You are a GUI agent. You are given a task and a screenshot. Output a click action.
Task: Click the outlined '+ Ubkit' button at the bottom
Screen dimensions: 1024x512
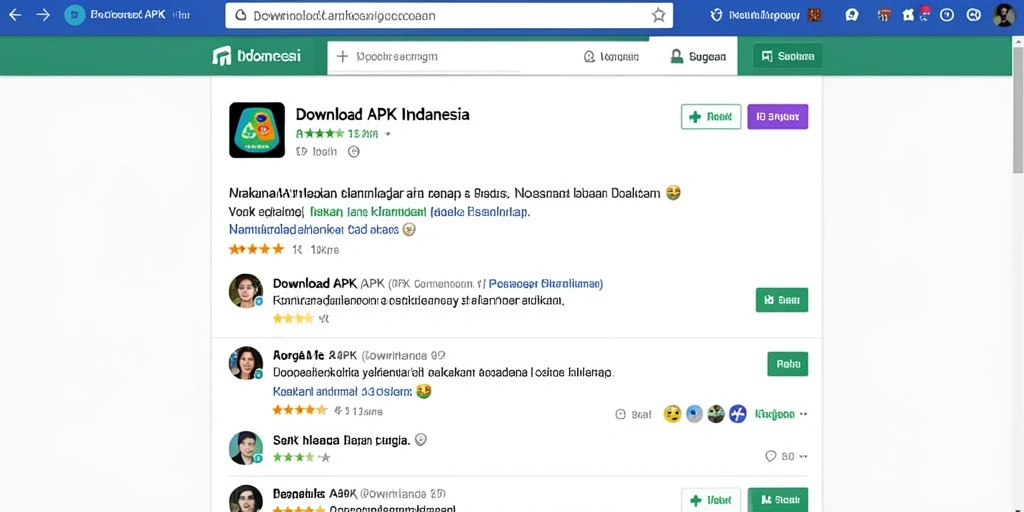711,500
